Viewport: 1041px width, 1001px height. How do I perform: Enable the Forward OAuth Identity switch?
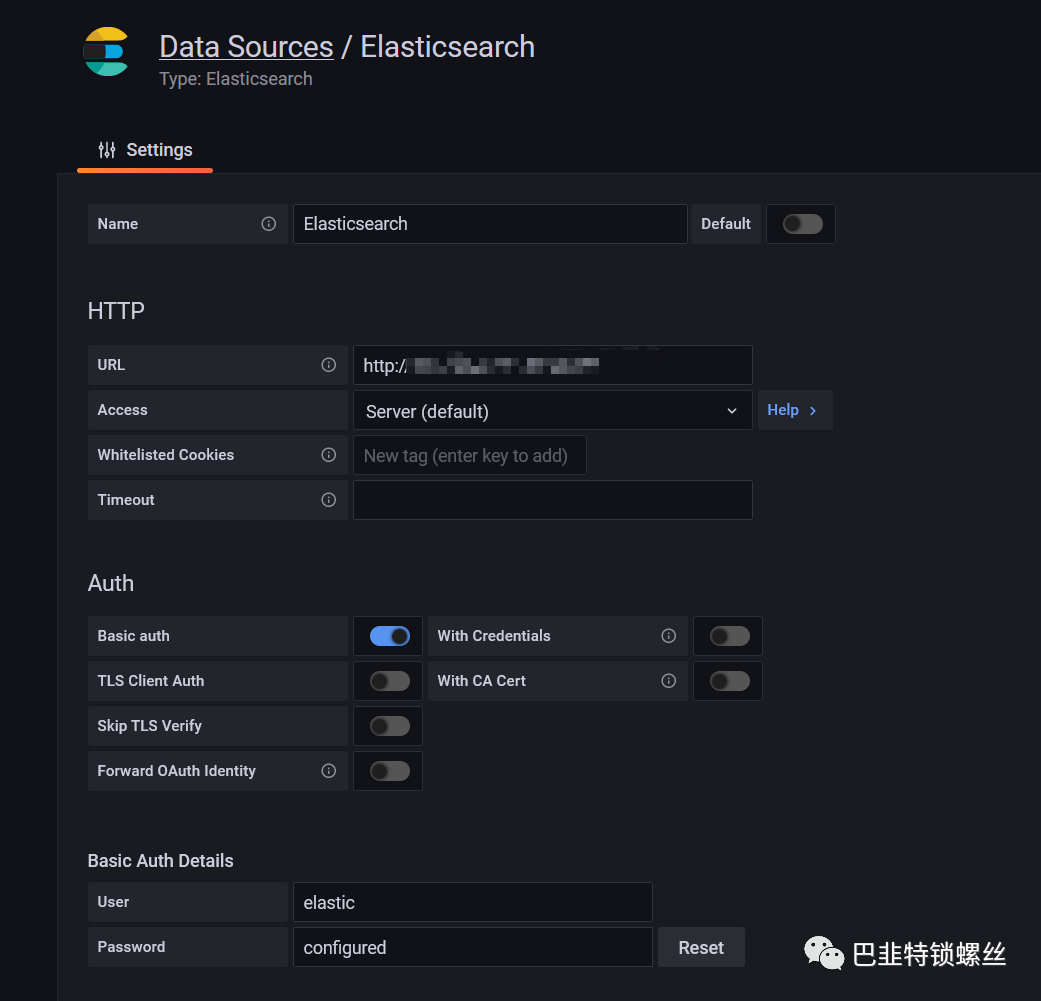pos(390,771)
